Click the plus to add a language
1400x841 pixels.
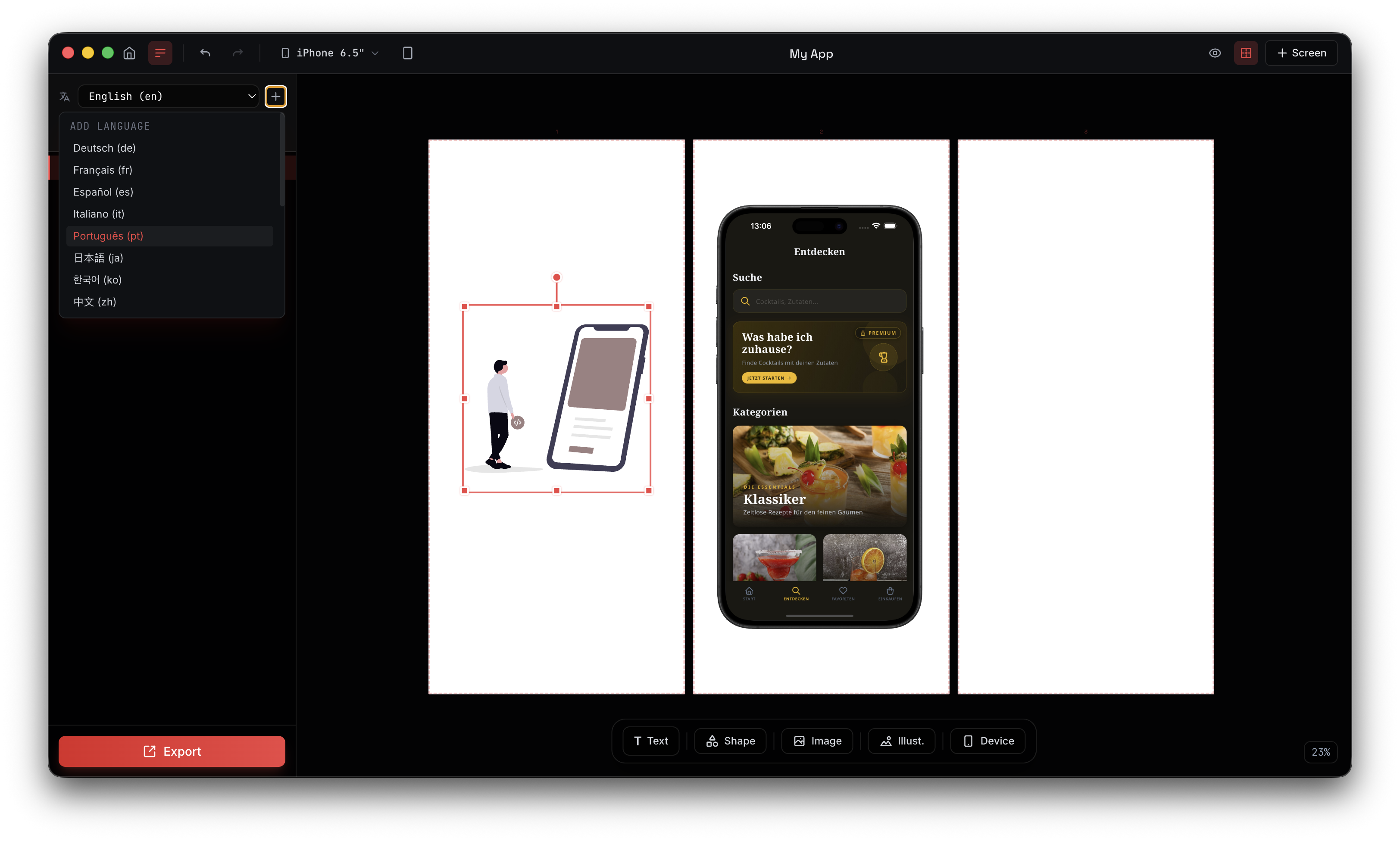tap(276, 97)
